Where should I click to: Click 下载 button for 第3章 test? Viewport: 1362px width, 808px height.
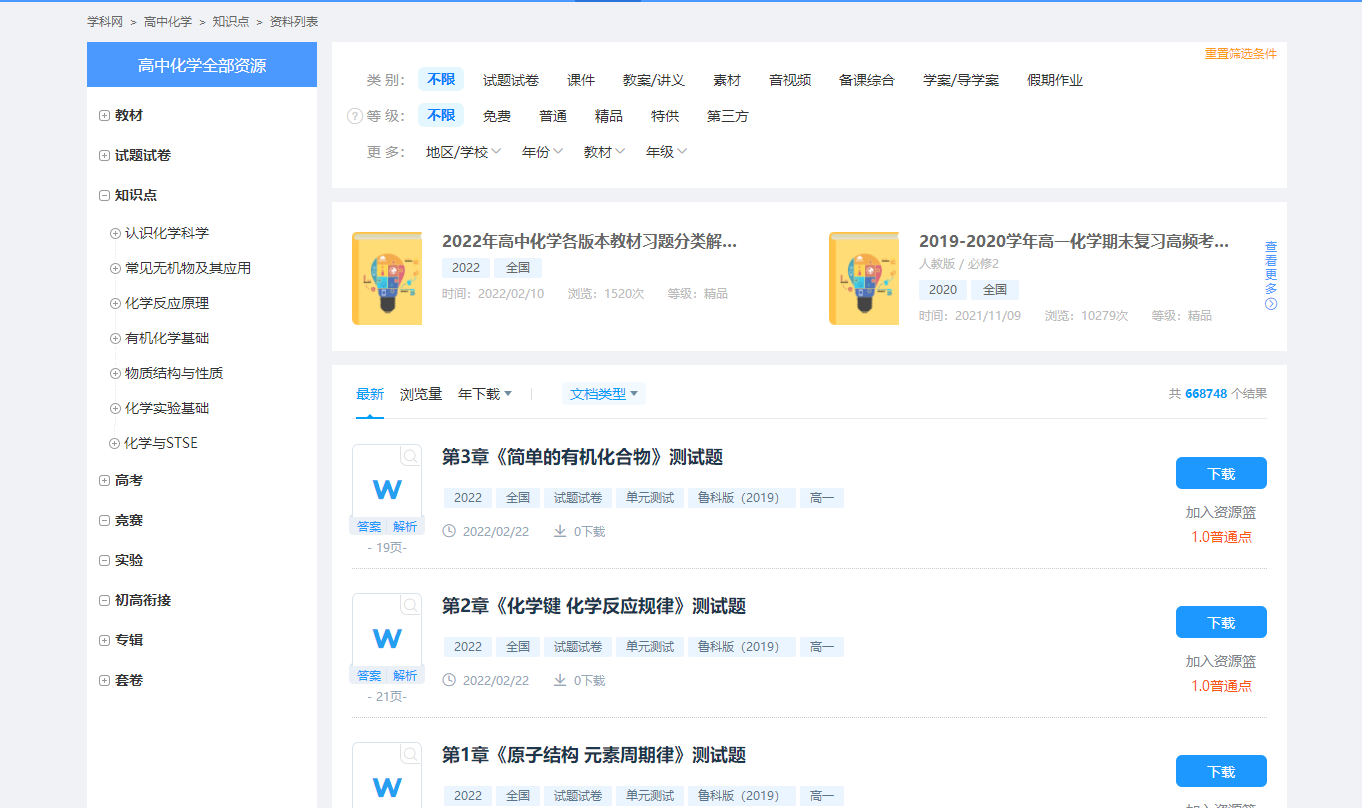coord(1221,473)
